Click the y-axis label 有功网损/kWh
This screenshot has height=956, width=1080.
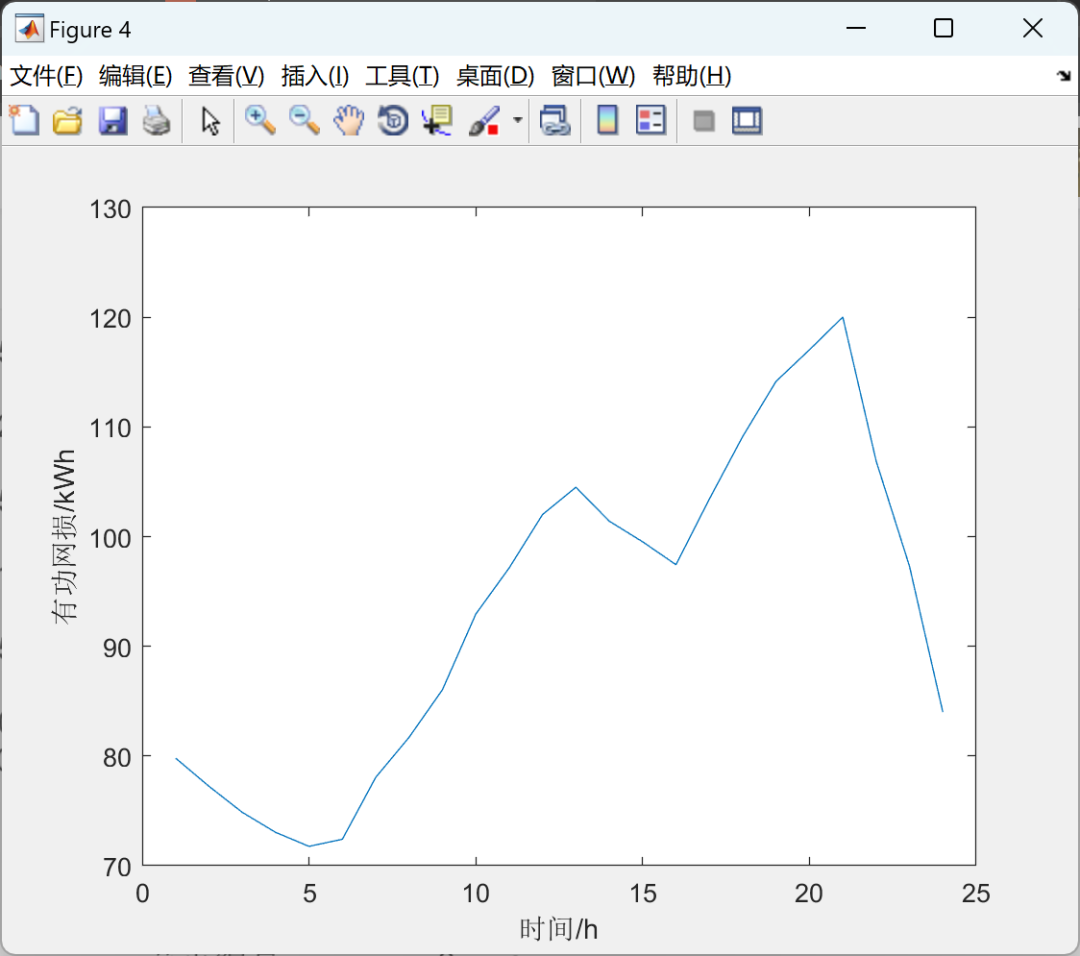pyautogui.click(x=65, y=537)
